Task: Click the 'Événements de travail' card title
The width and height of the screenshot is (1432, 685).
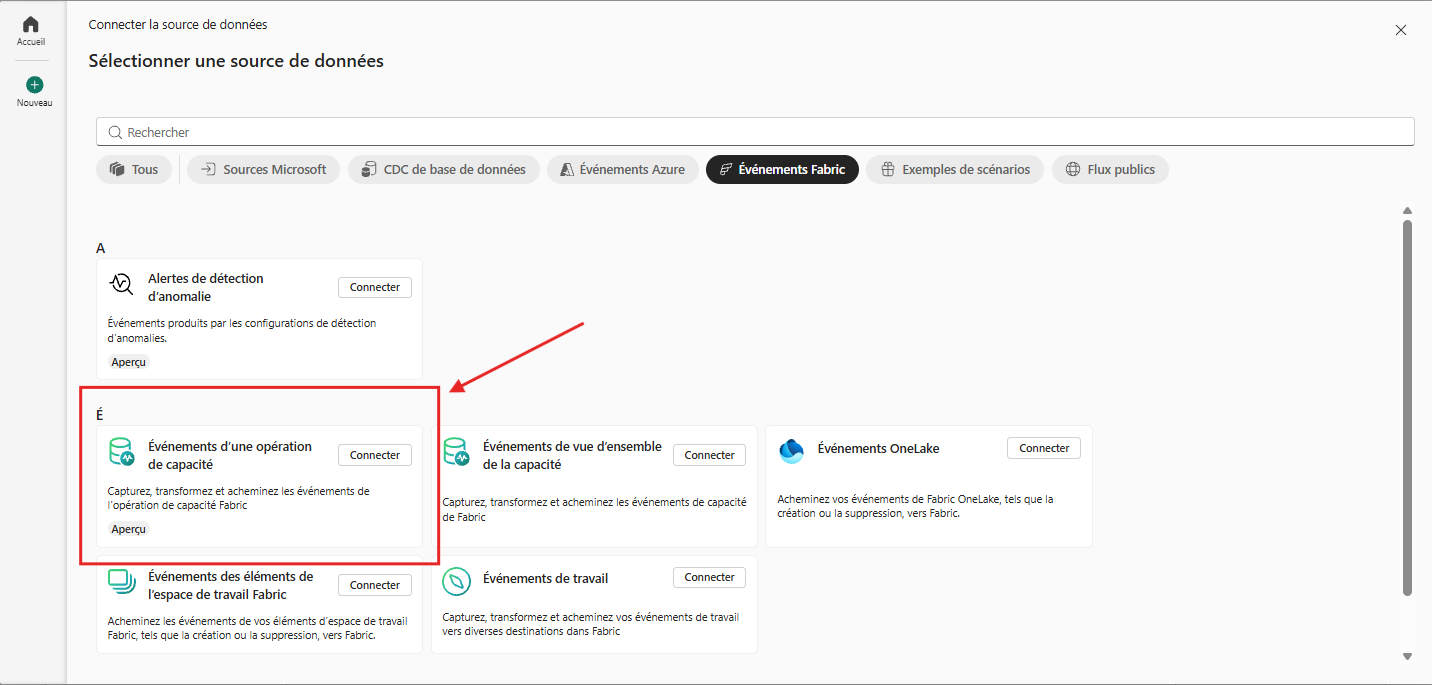Action: click(x=545, y=578)
